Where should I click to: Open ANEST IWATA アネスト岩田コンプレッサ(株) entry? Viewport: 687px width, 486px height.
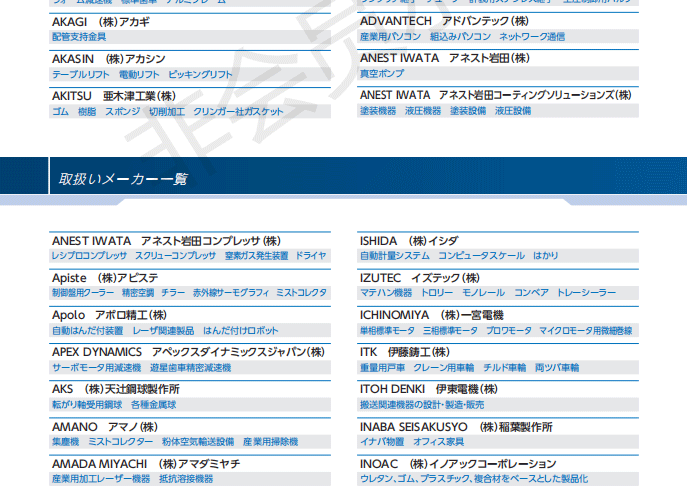[166, 241]
